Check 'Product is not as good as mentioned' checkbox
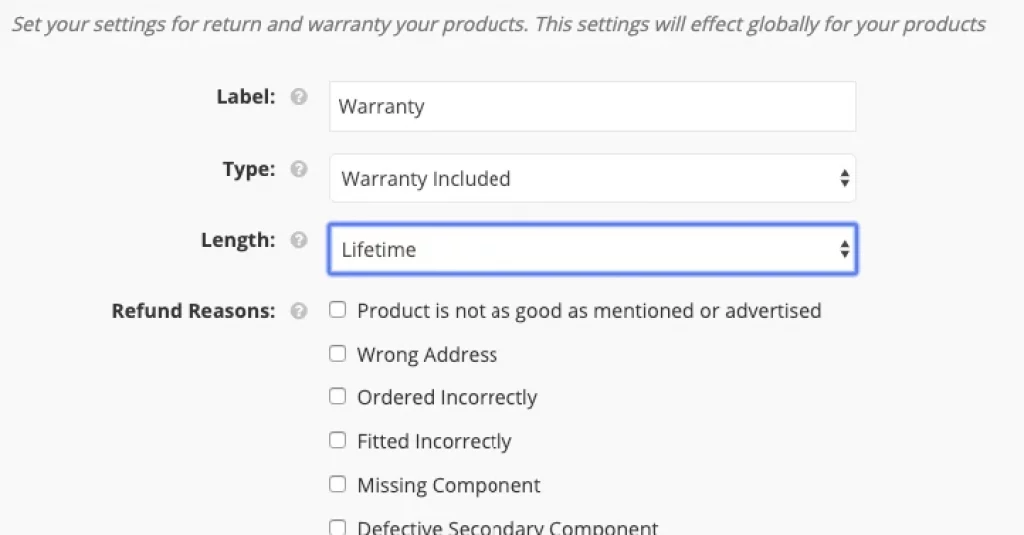Image resolution: width=1024 pixels, height=535 pixels. [338, 310]
